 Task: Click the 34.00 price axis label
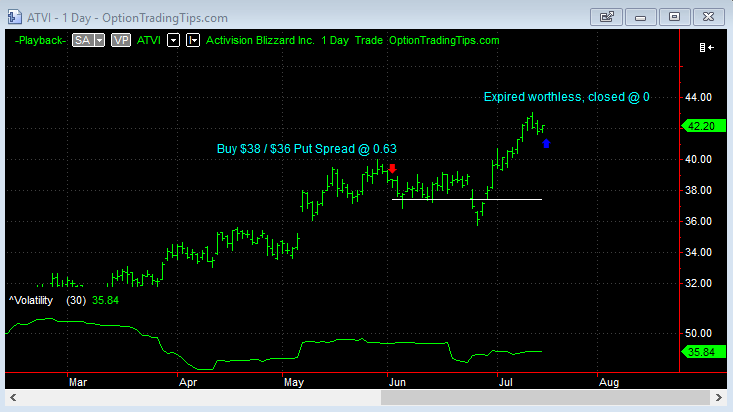coord(698,253)
